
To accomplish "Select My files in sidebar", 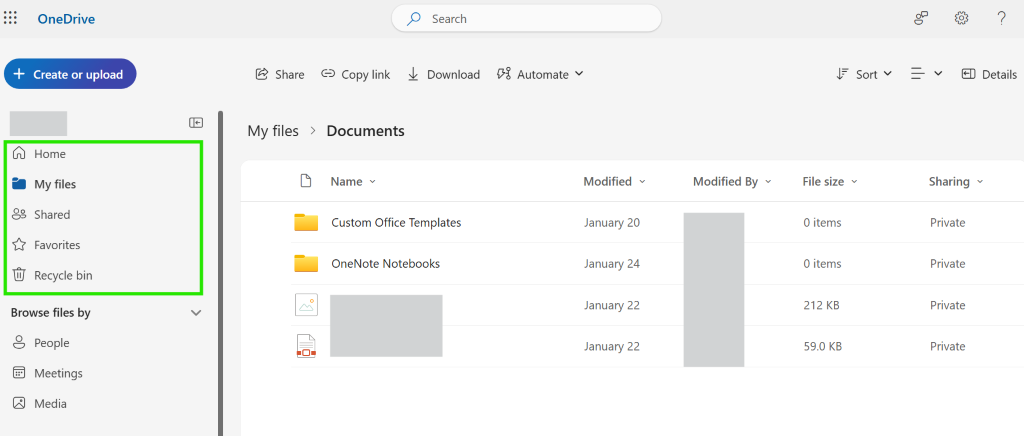I will [x=54, y=184].
